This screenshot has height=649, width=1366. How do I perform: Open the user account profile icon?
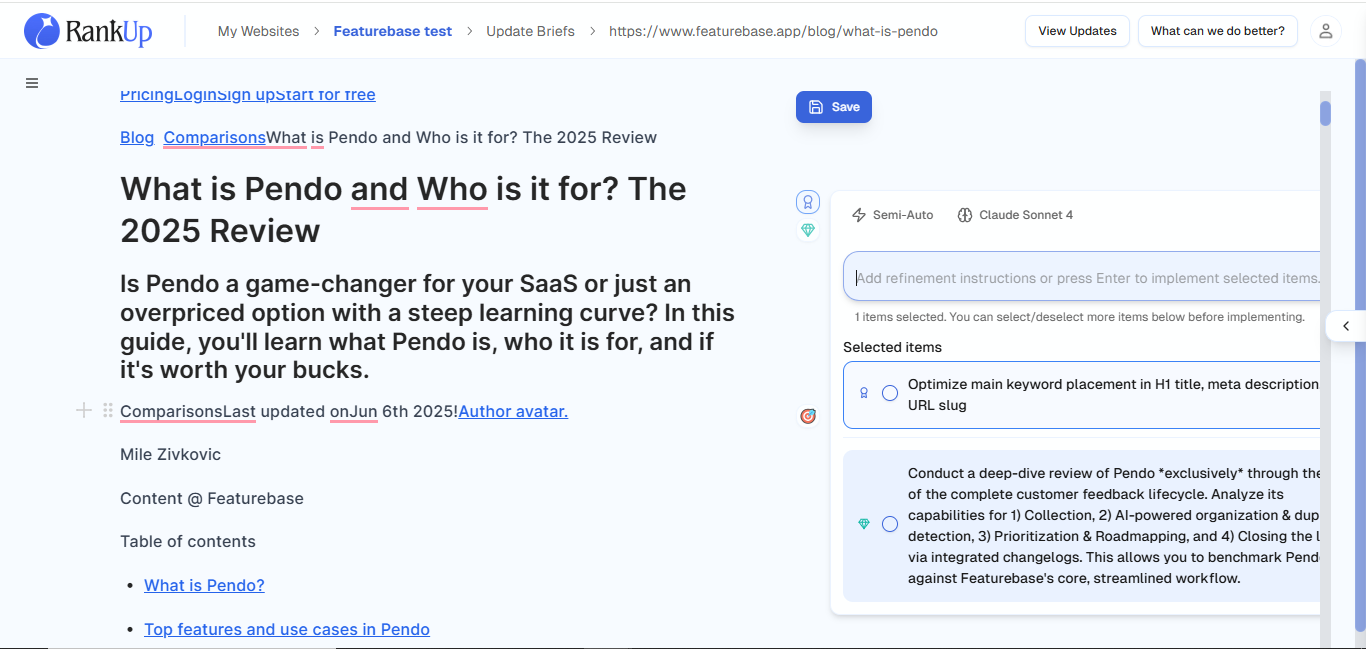coord(1325,31)
